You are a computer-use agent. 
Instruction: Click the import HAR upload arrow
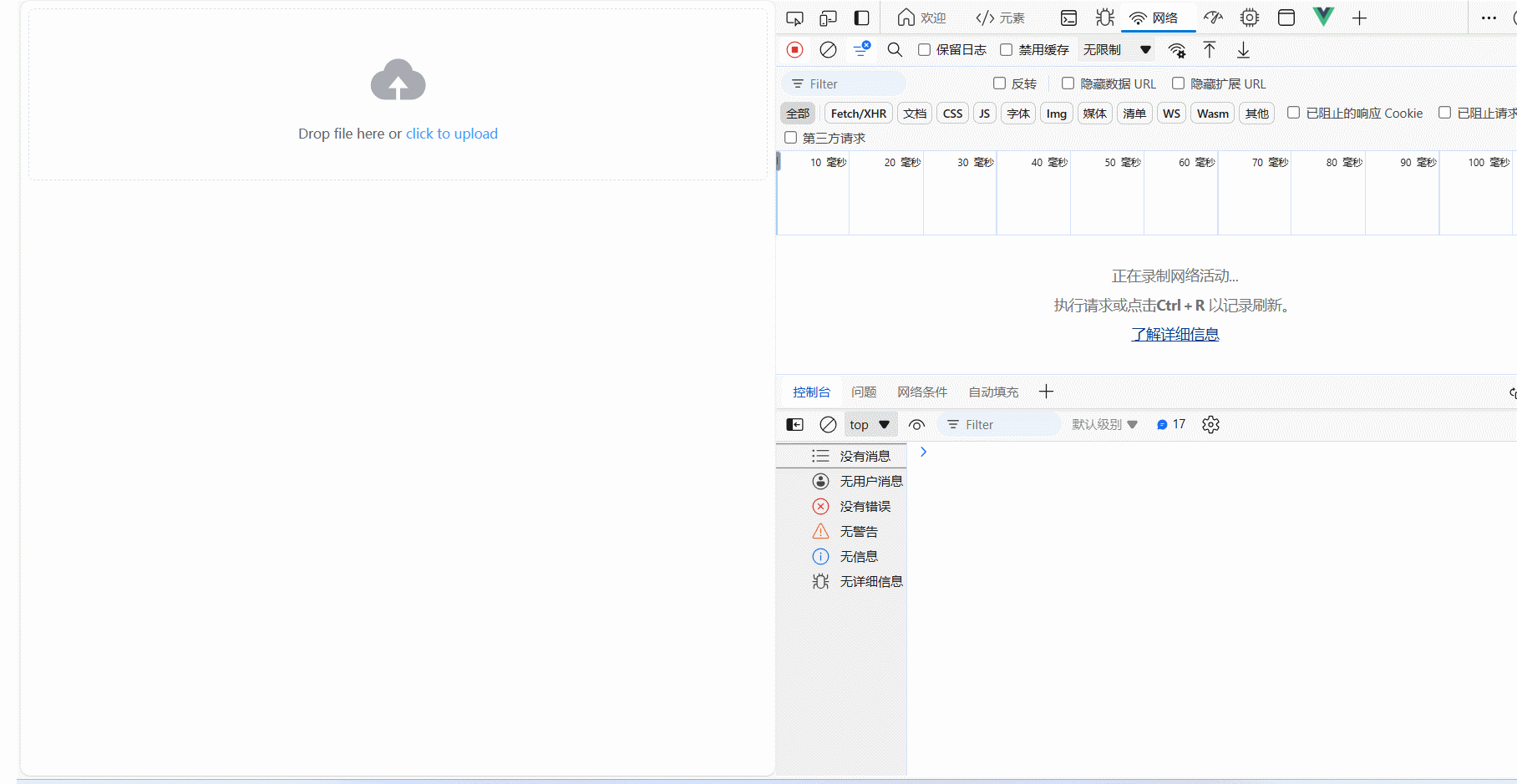(x=1210, y=50)
